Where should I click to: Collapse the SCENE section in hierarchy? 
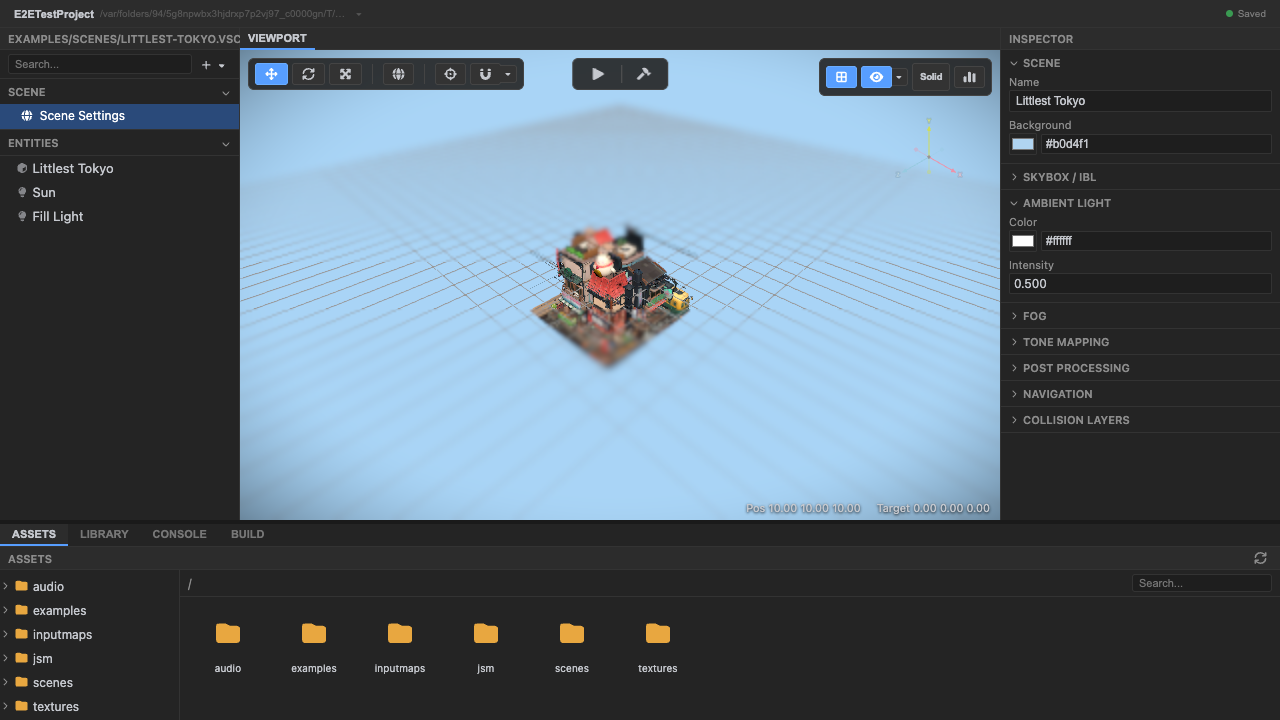coord(225,92)
